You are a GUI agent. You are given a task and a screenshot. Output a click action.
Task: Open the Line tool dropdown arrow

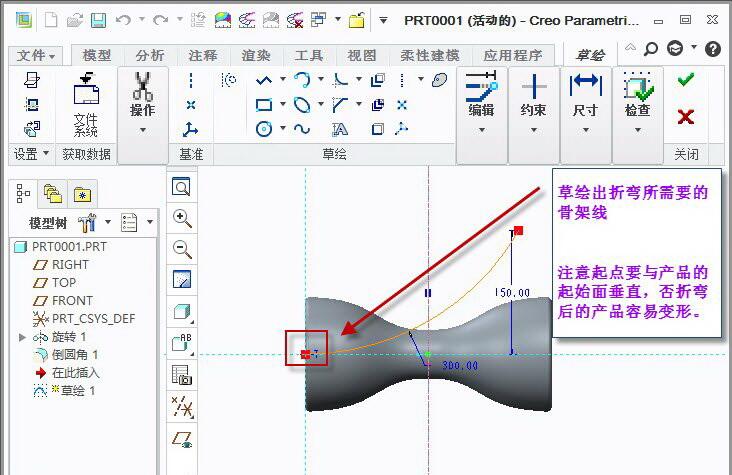point(282,79)
